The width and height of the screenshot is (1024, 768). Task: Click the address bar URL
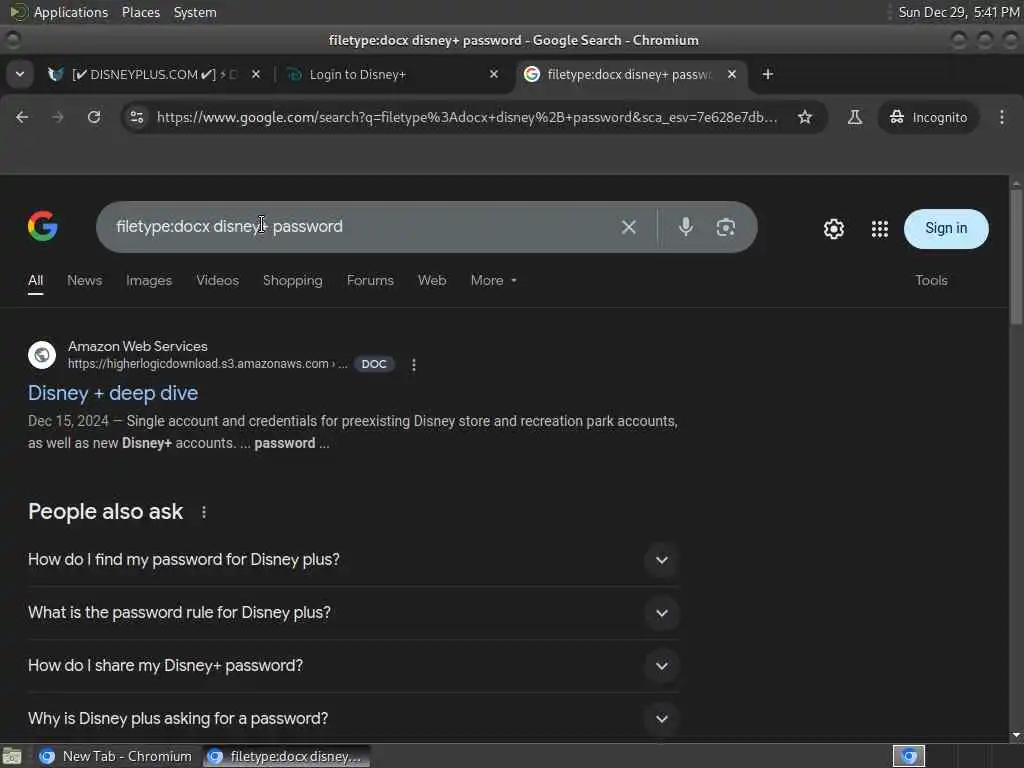pos(467,117)
